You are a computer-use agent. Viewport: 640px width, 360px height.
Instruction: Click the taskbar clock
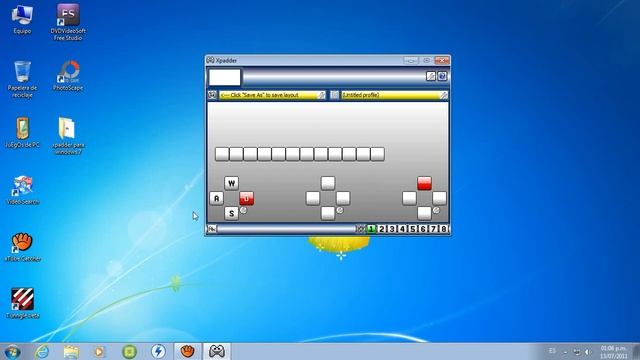click(613, 352)
